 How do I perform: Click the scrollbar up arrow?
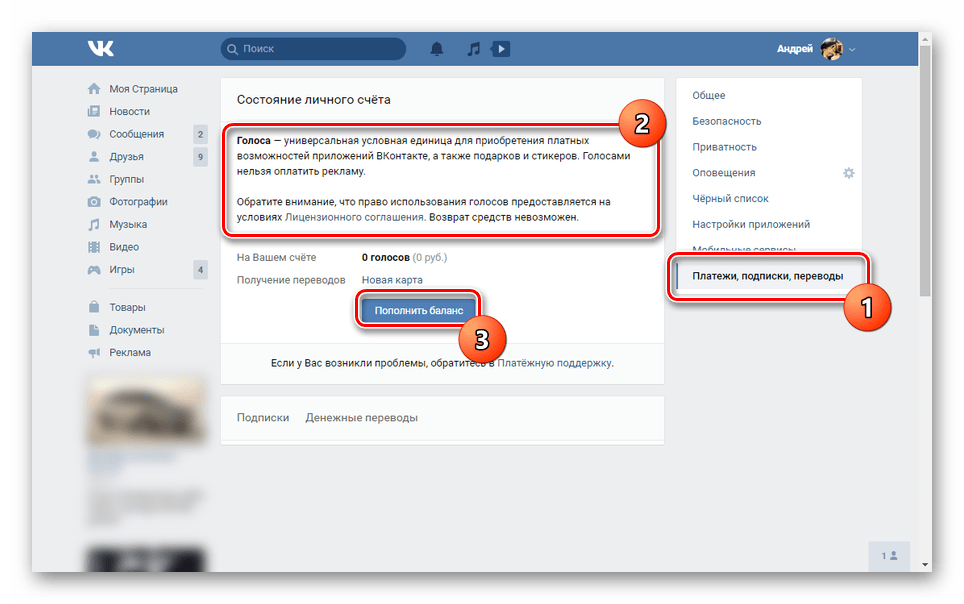(925, 39)
